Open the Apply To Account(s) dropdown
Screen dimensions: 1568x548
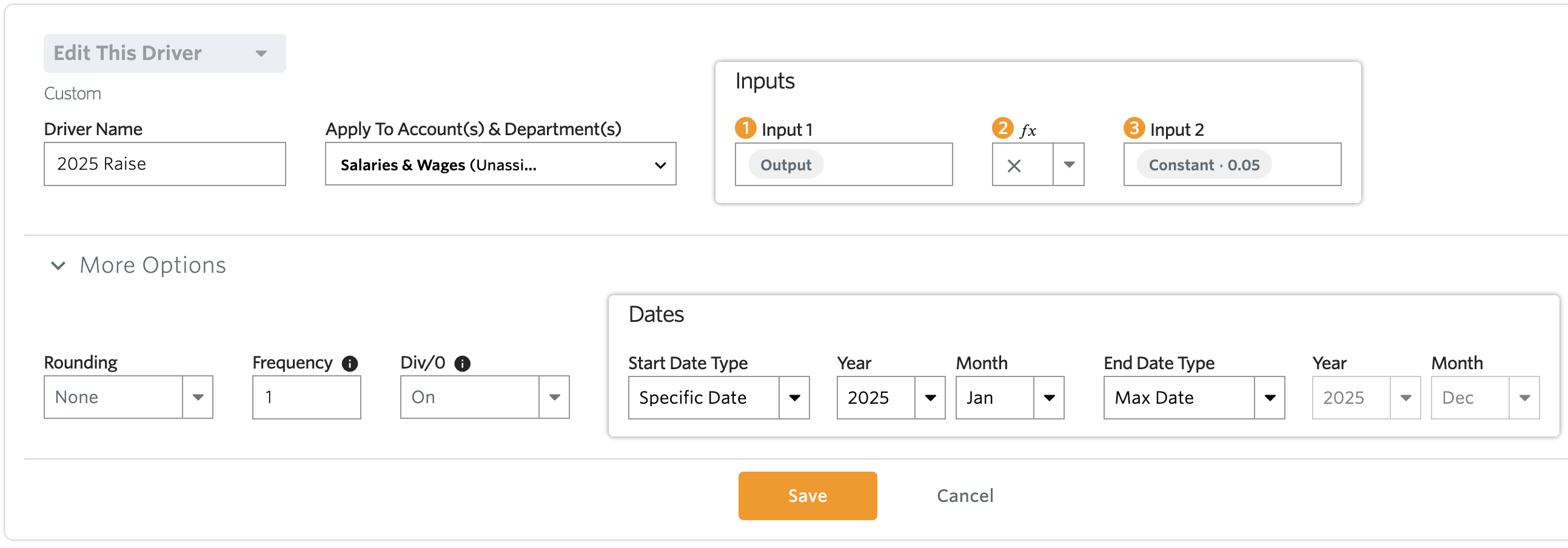pos(500,164)
